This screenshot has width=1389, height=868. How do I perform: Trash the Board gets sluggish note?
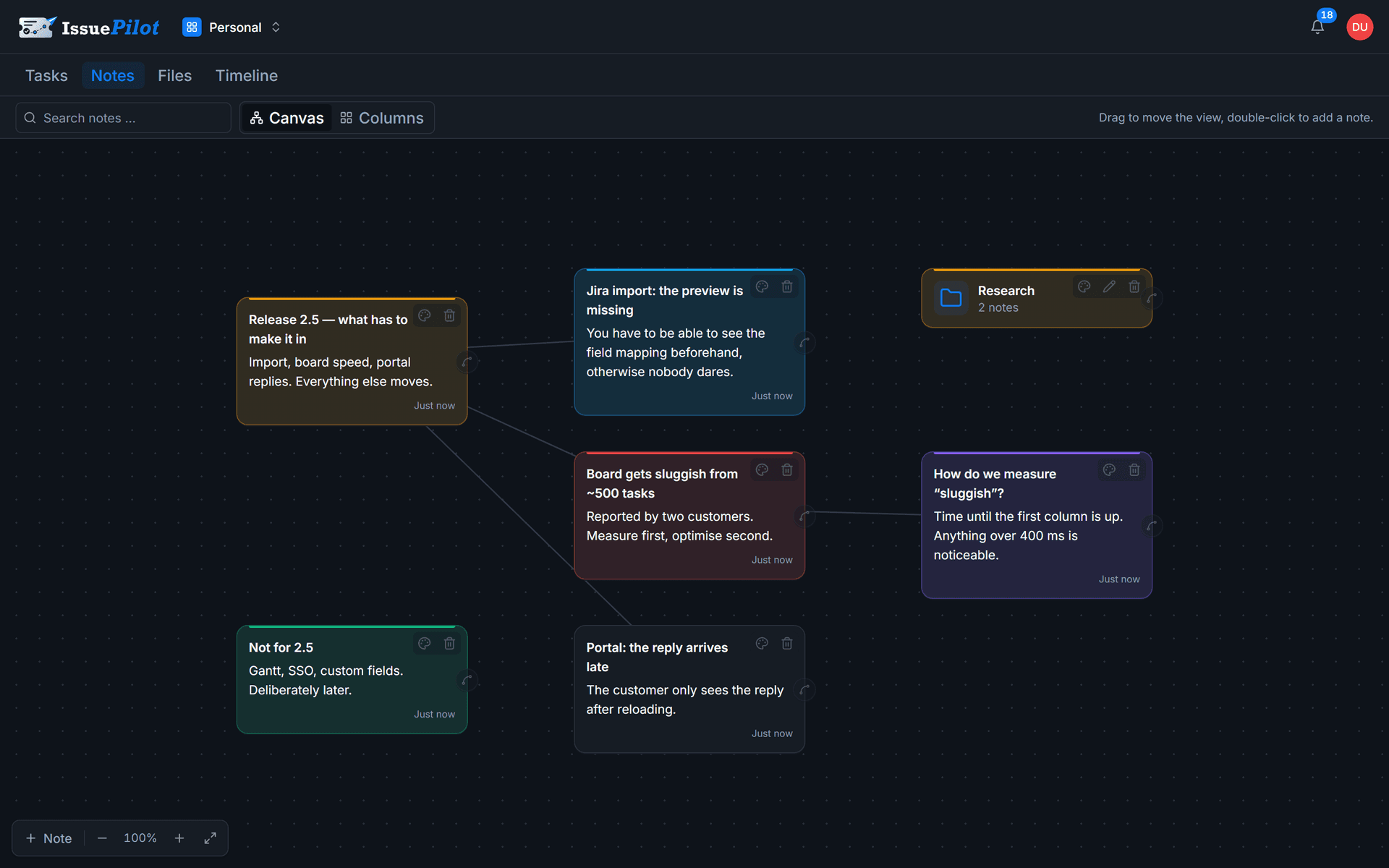[x=787, y=469]
